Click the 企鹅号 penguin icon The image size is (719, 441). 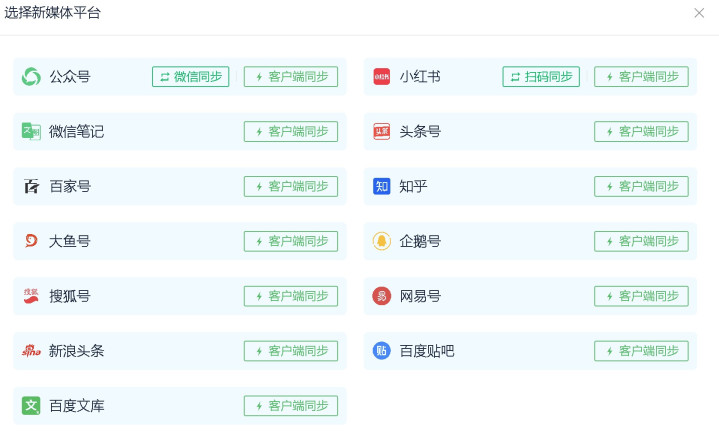[382, 241]
